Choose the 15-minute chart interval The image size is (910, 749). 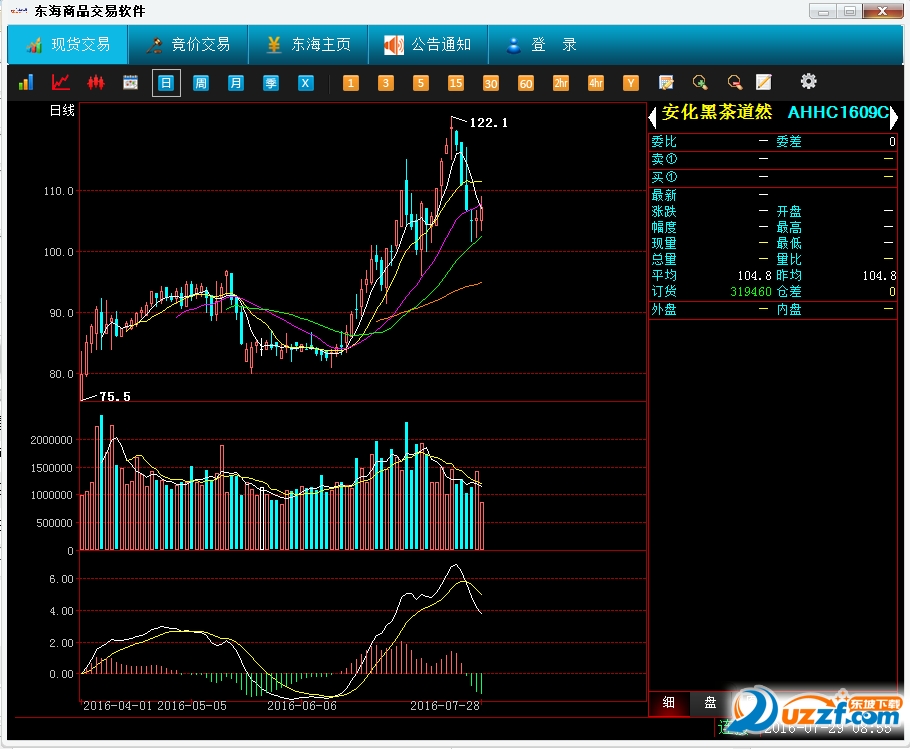click(456, 83)
